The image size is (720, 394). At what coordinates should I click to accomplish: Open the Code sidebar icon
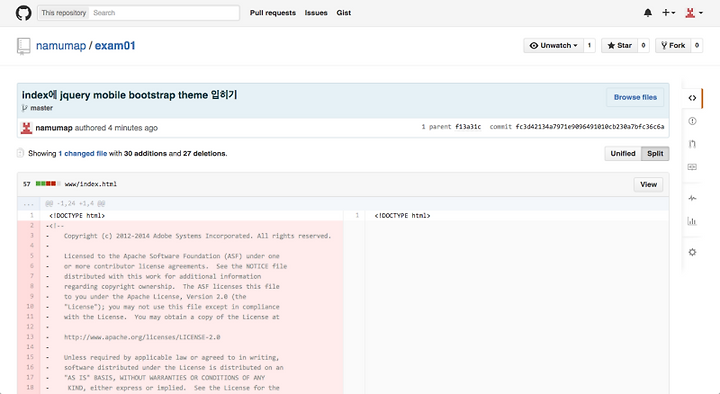(x=692, y=98)
